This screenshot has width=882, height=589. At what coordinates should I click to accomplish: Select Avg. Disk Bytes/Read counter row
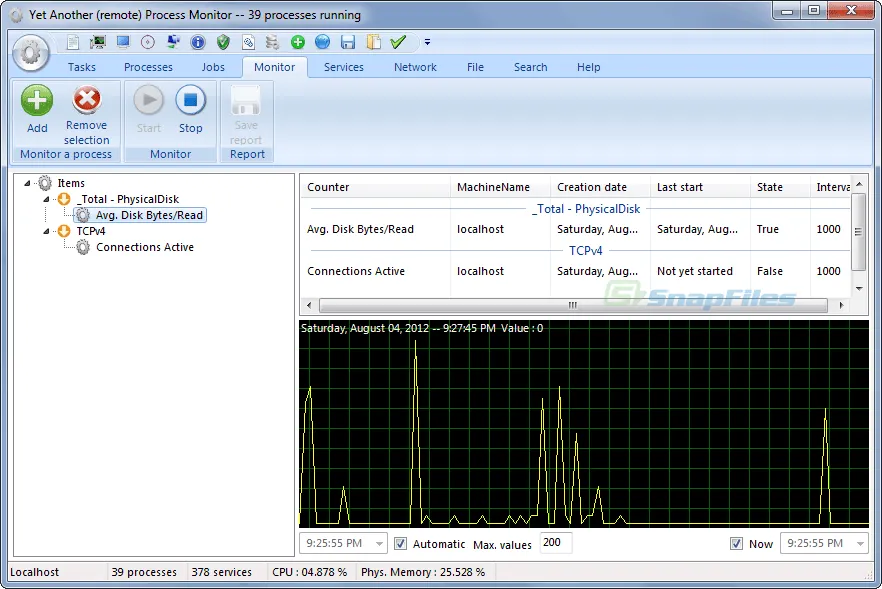(x=575, y=229)
